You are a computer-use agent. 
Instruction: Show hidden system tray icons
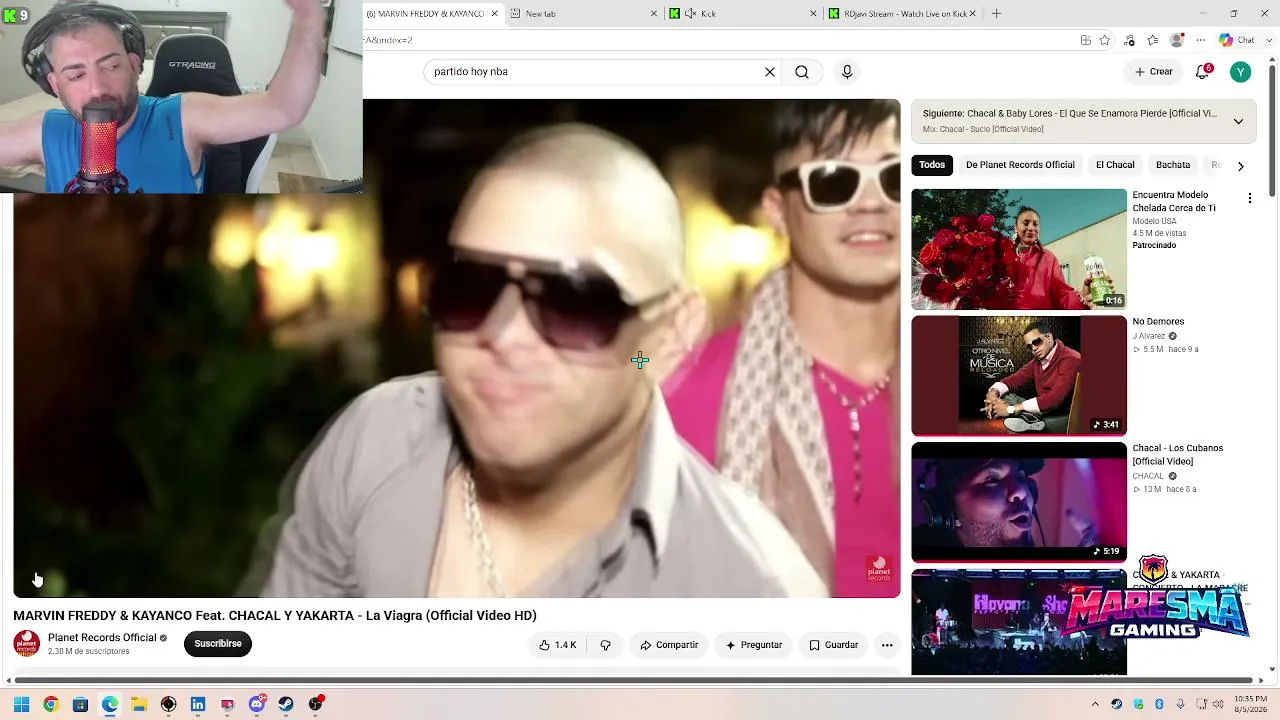(x=1095, y=704)
